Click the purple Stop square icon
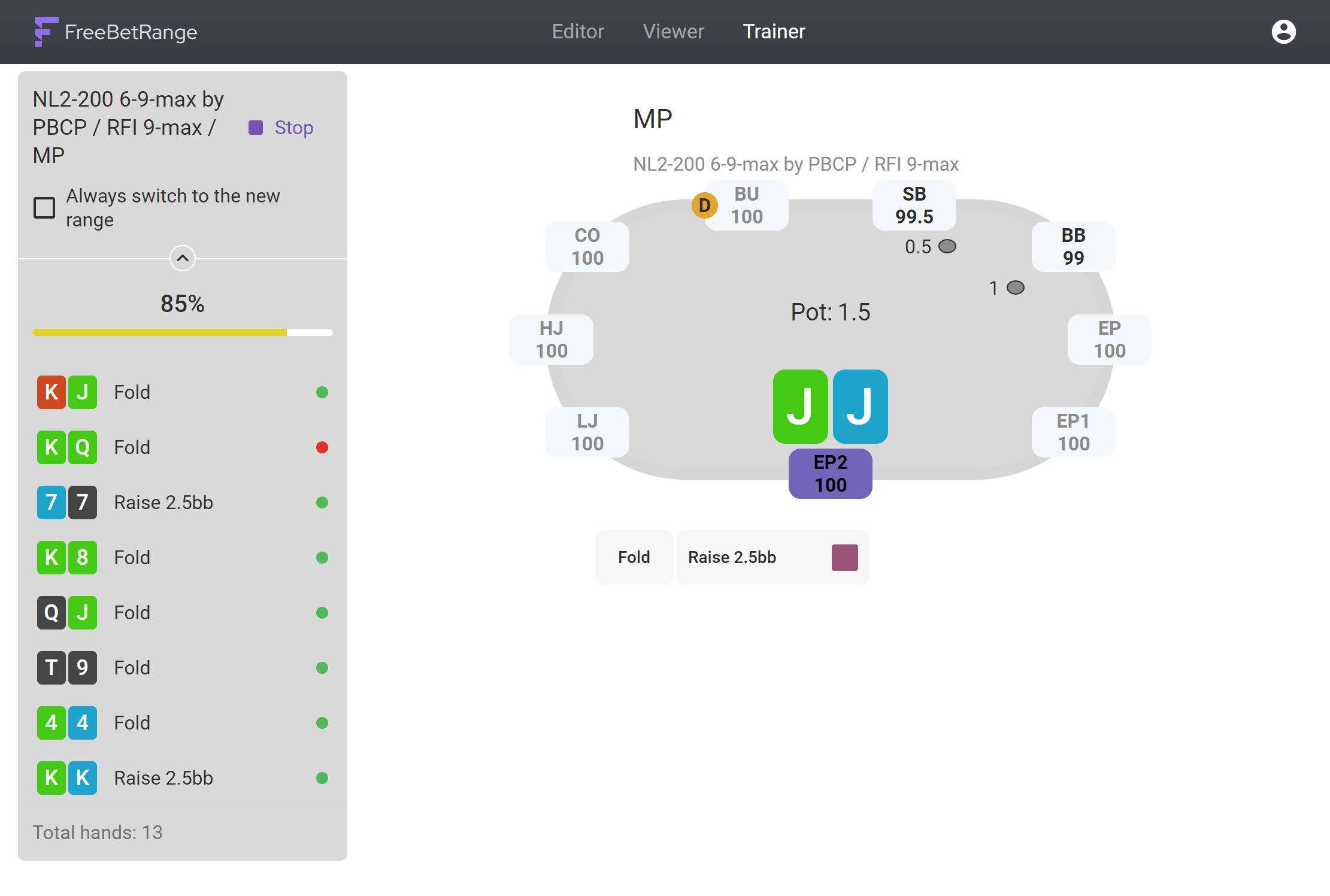This screenshot has width=1330, height=896. click(256, 128)
